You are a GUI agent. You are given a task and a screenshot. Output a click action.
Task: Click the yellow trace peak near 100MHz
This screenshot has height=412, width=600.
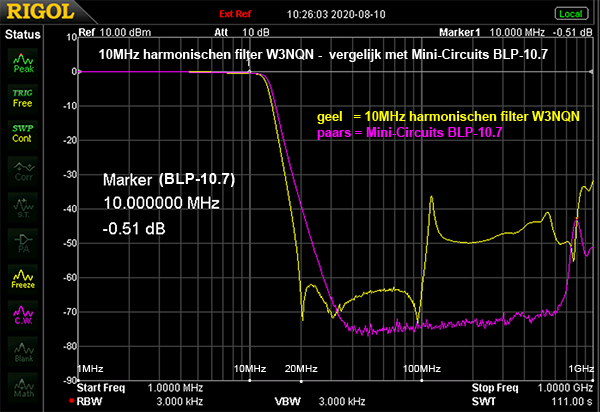(x=432, y=197)
